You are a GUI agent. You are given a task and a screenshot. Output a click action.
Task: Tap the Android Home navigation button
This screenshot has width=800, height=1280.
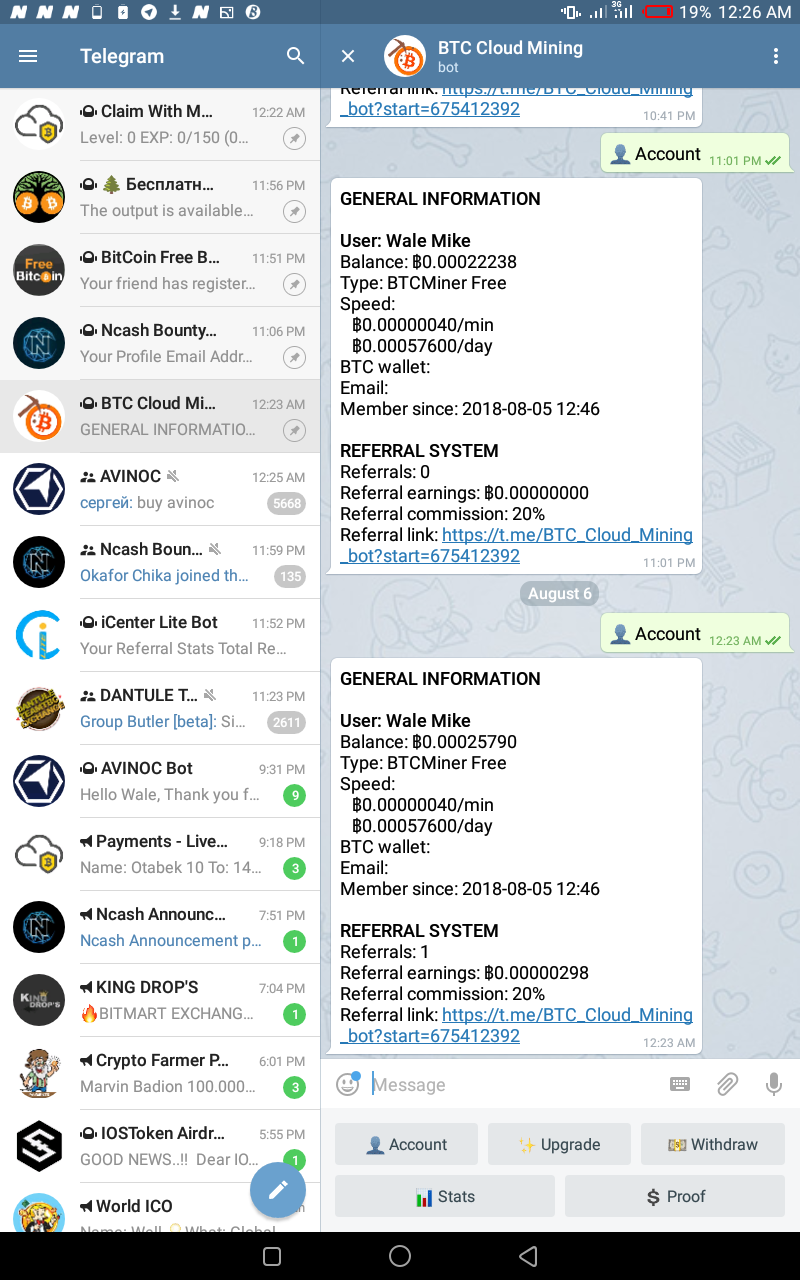pos(400,1256)
